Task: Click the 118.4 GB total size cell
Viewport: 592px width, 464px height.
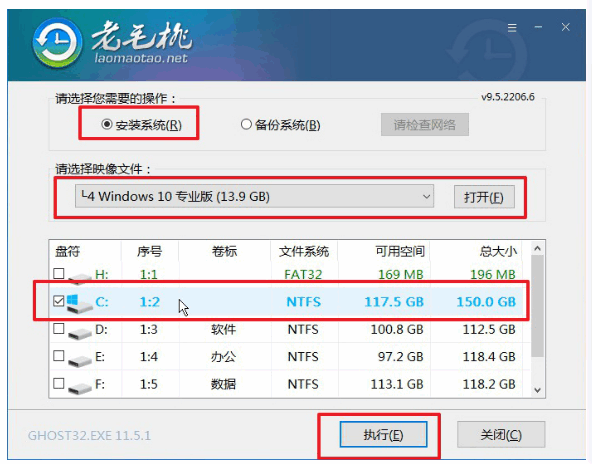Action: click(x=489, y=357)
